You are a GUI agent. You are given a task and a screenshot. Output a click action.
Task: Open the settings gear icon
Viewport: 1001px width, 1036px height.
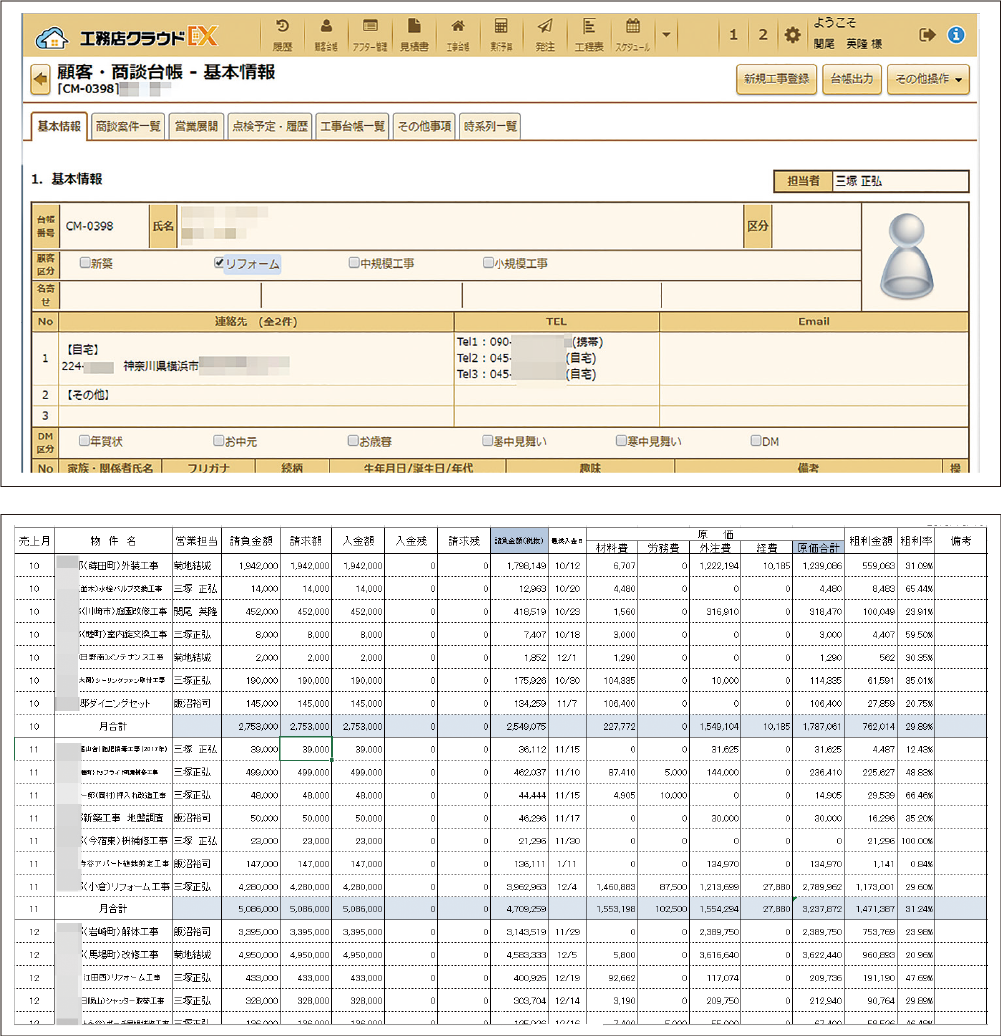click(x=792, y=35)
